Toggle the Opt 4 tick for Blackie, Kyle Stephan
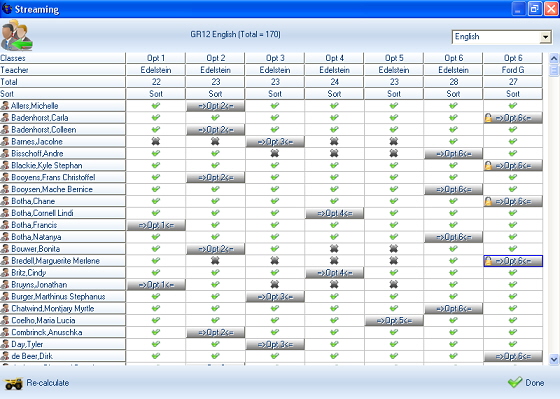The width and height of the screenshot is (560, 399). [x=334, y=165]
